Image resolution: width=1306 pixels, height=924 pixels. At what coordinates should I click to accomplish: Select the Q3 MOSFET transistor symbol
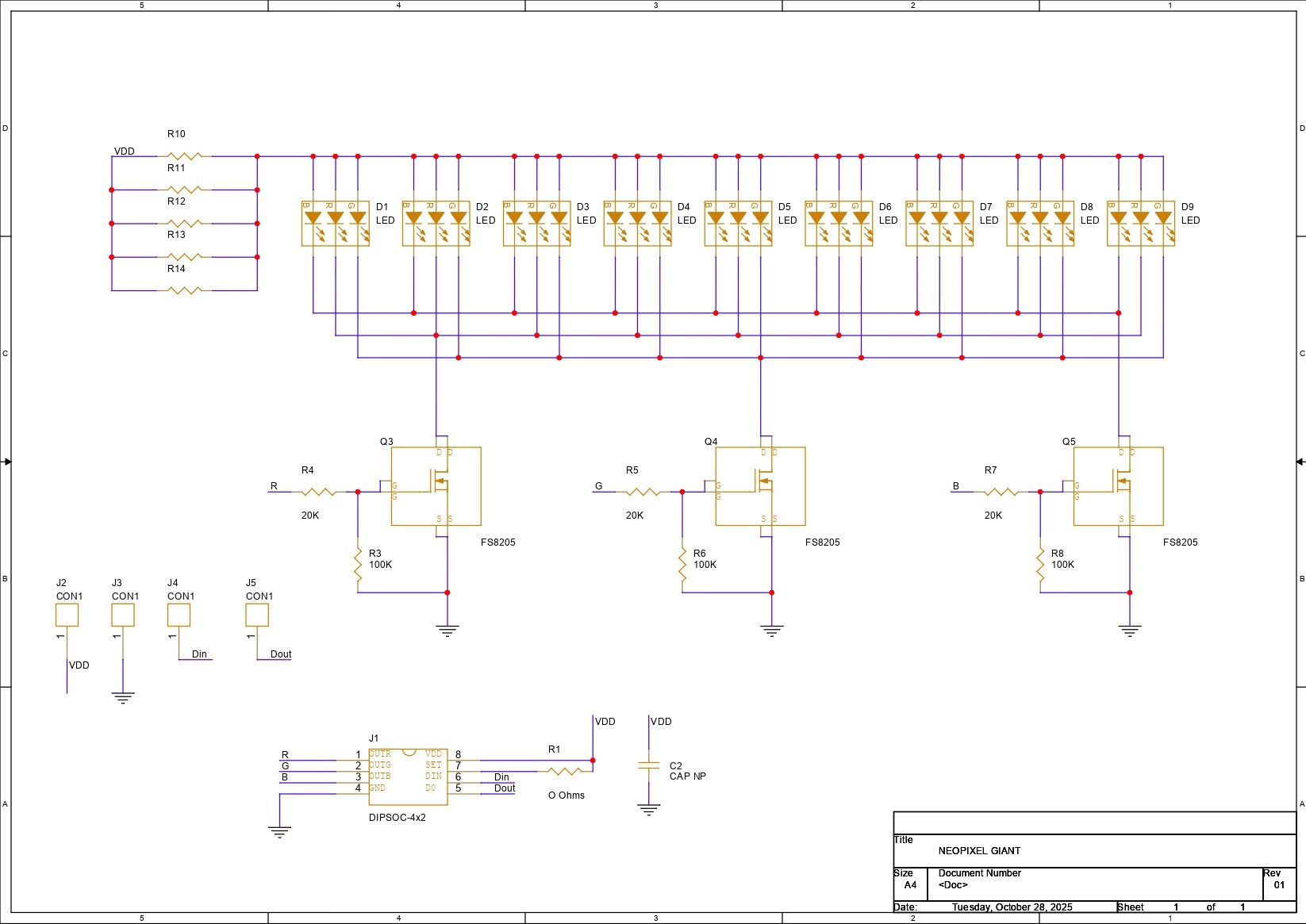coord(436,486)
